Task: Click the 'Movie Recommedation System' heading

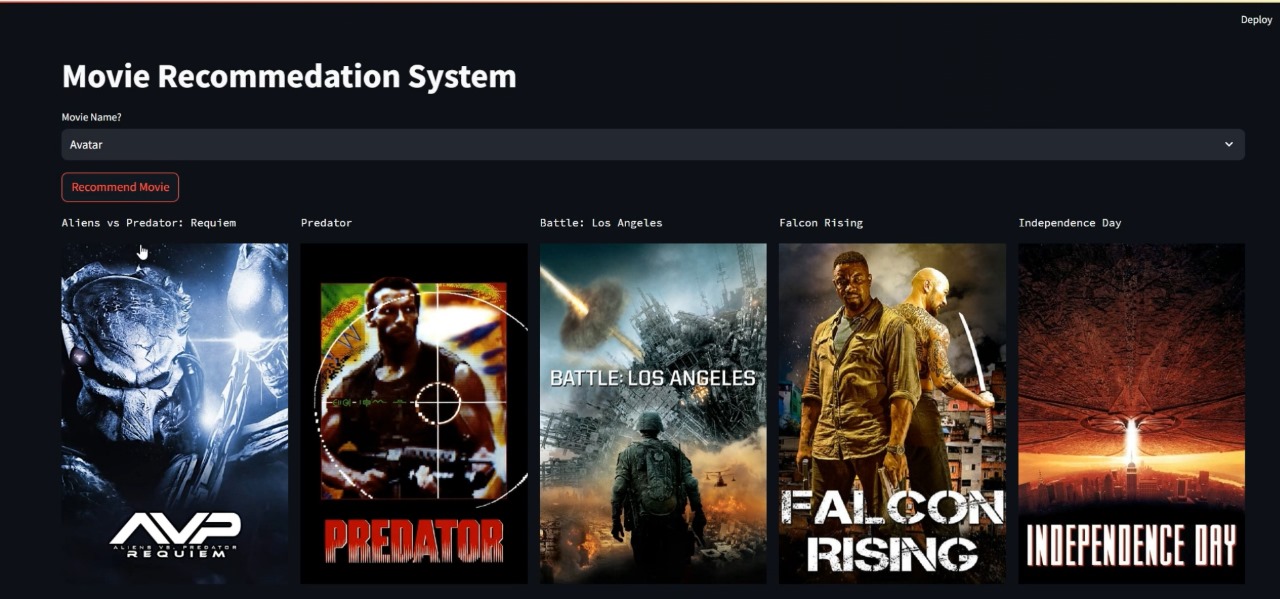Action: click(289, 76)
